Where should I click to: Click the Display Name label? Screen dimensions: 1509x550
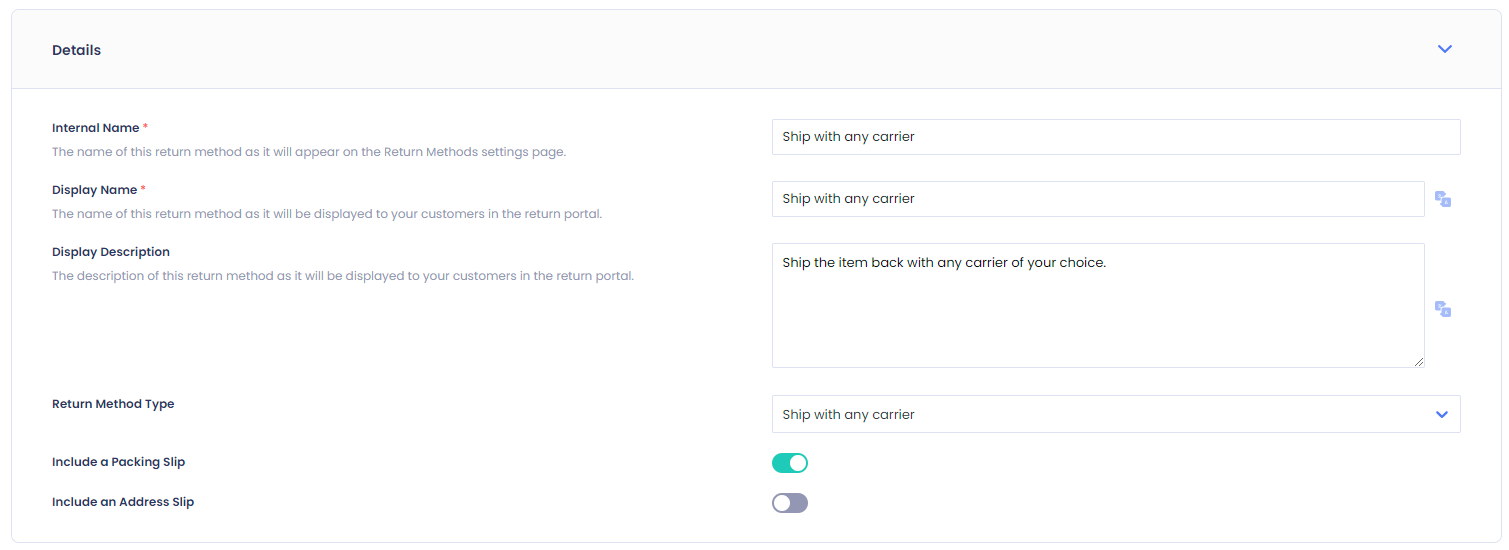tap(95, 190)
